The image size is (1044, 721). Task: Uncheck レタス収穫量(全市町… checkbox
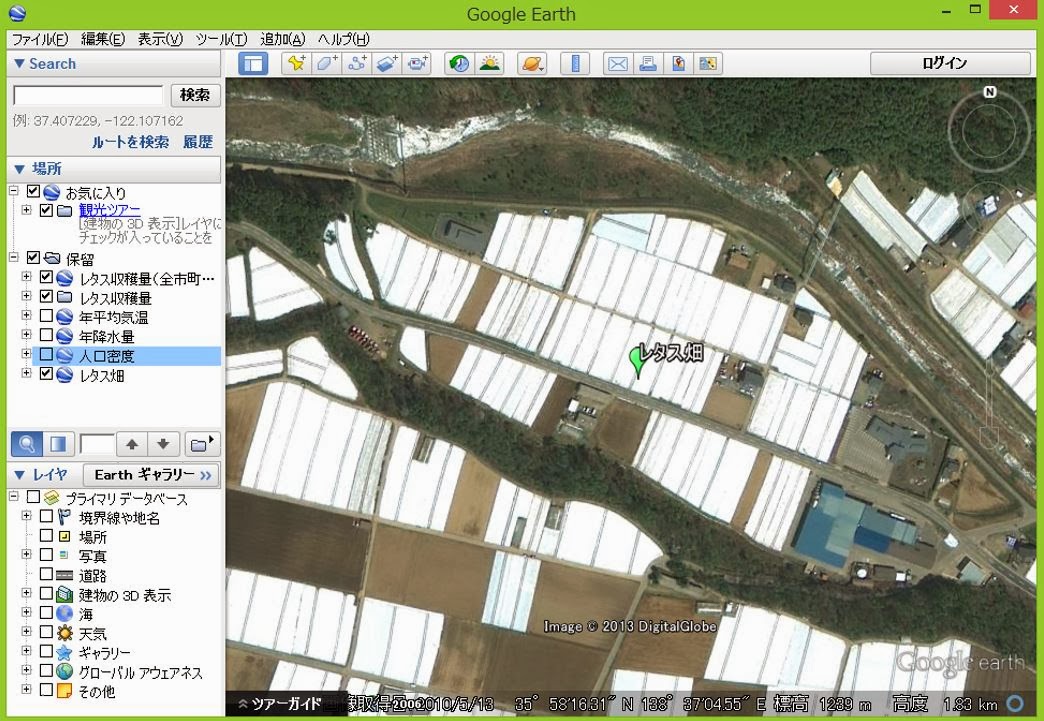[46, 276]
